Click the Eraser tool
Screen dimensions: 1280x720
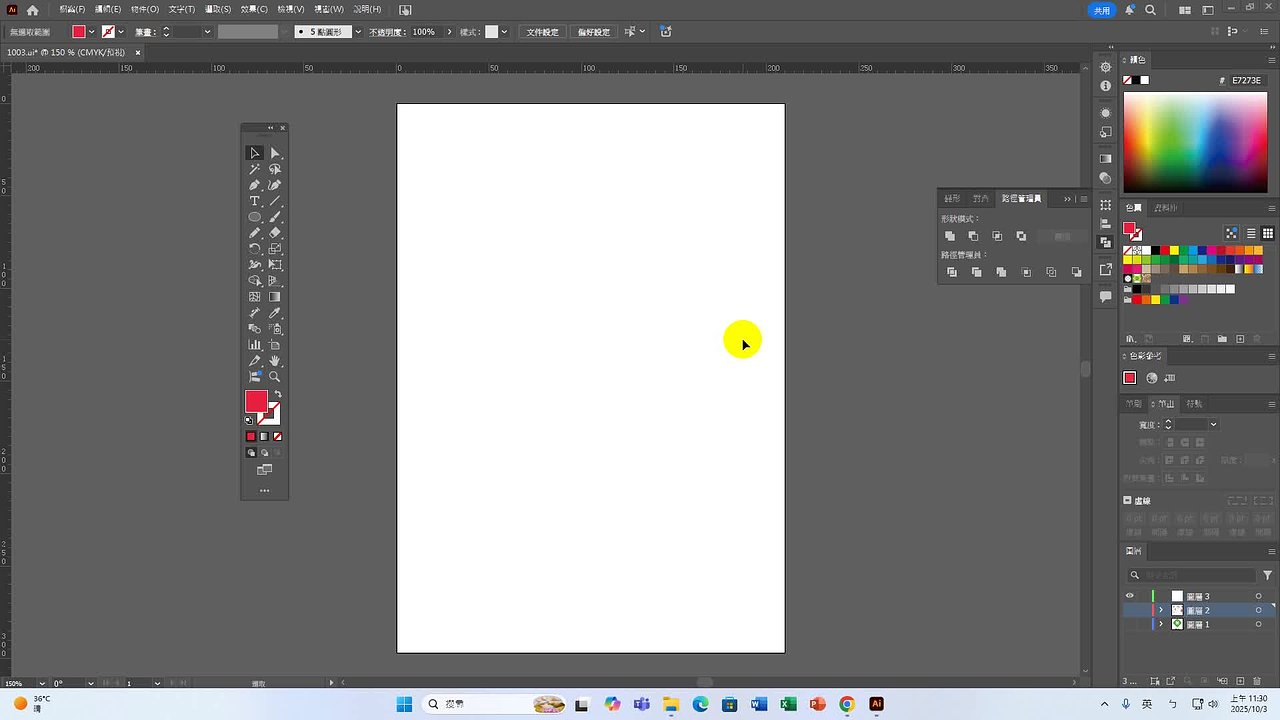275,233
